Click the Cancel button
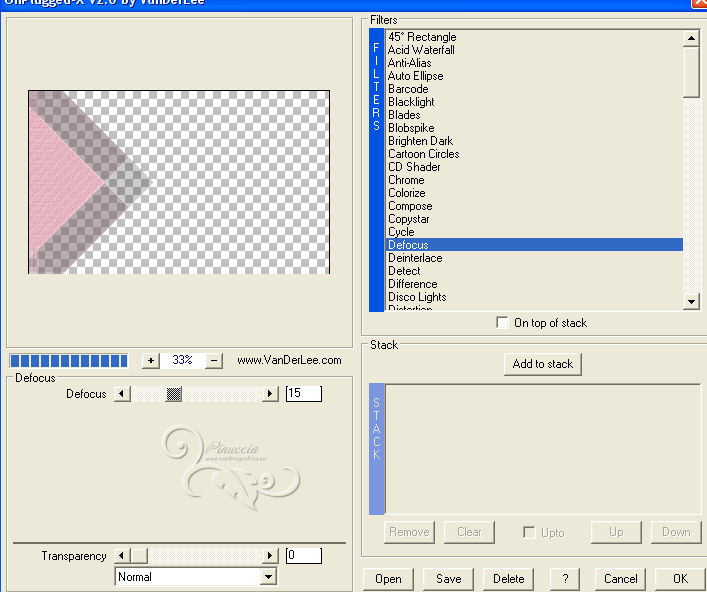The image size is (707, 592). pos(620,578)
